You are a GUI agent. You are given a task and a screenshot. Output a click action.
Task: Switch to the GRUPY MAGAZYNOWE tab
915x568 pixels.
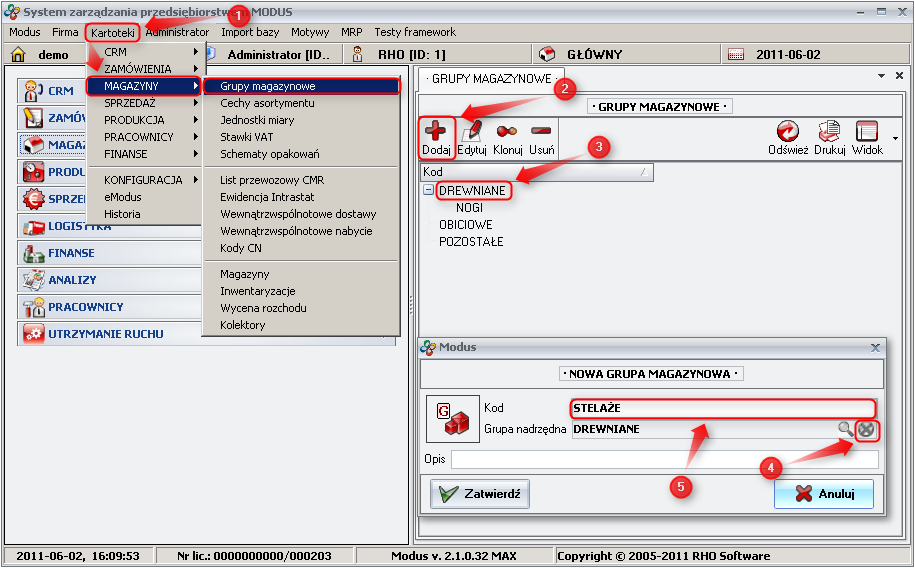coord(491,79)
